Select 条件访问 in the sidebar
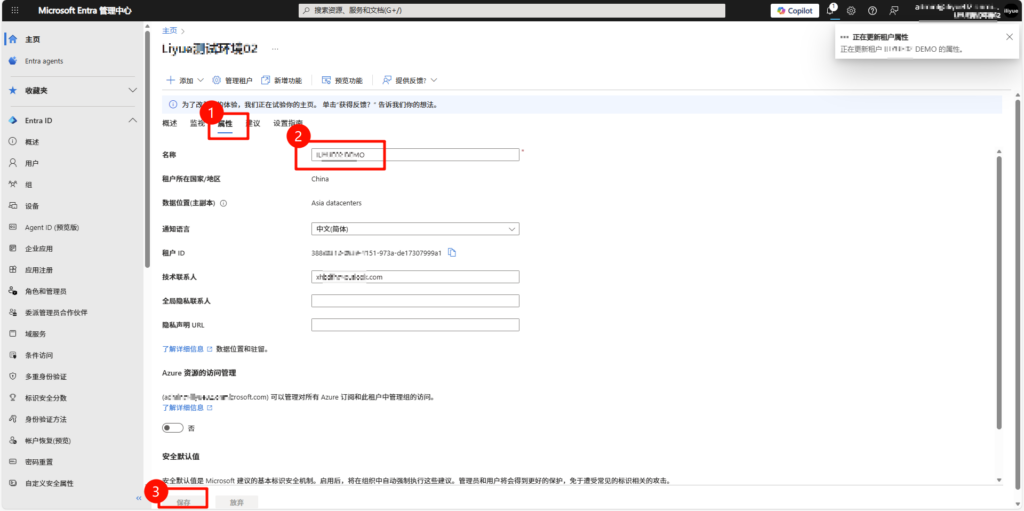The height and width of the screenshot is (511, 1024). [x=39, y=355]
